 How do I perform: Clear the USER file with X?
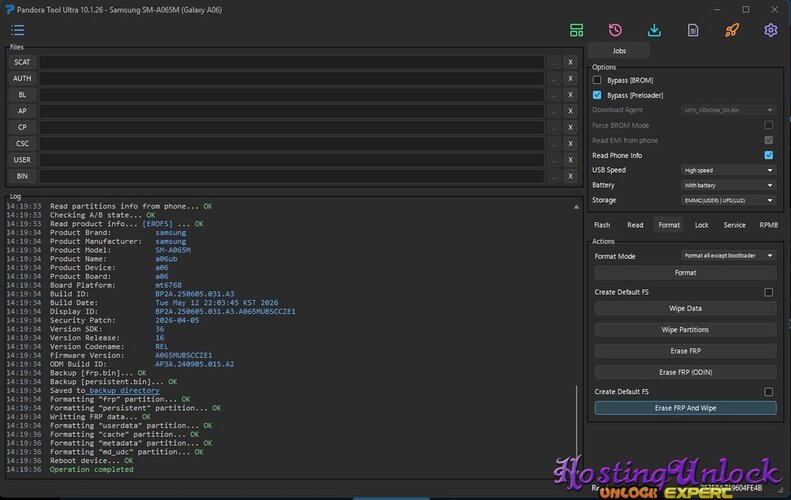coord(570,160)
